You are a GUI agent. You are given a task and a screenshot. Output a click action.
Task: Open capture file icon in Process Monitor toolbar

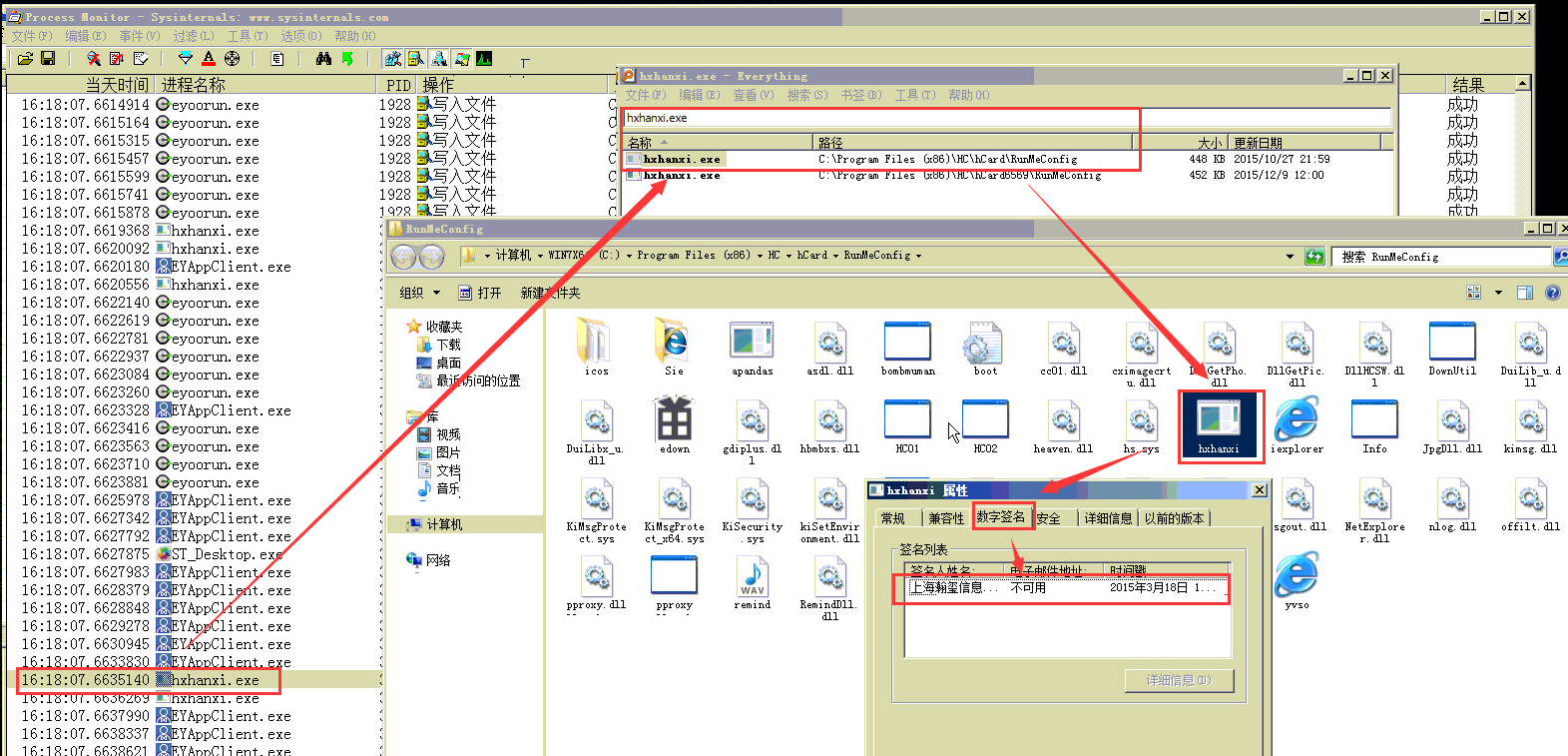[25, 59]
